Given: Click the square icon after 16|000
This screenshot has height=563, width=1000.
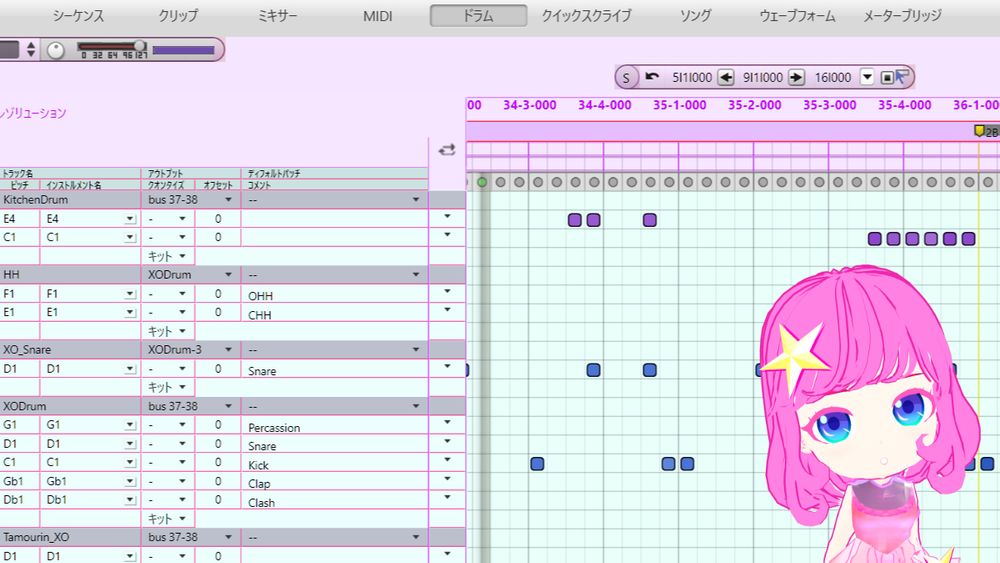Looking at the screenshot, I should pyautogui.click(x=886, y=78).
